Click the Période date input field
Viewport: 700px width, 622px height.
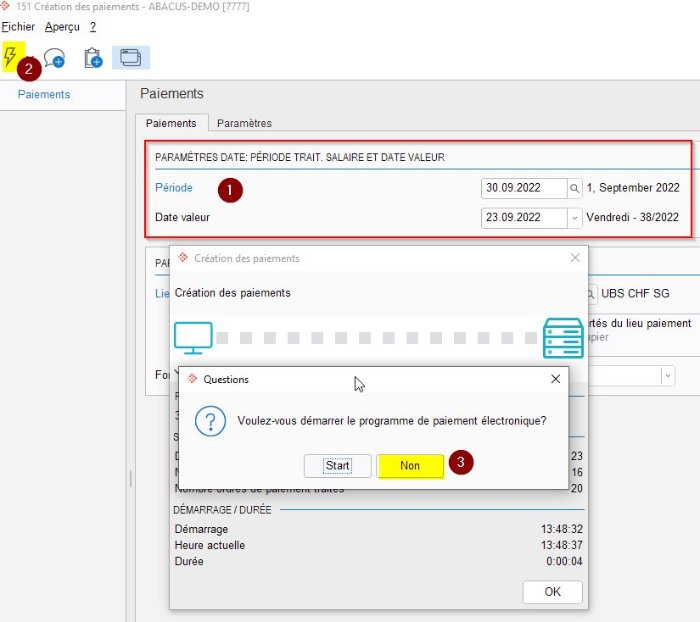click(524, 188)
